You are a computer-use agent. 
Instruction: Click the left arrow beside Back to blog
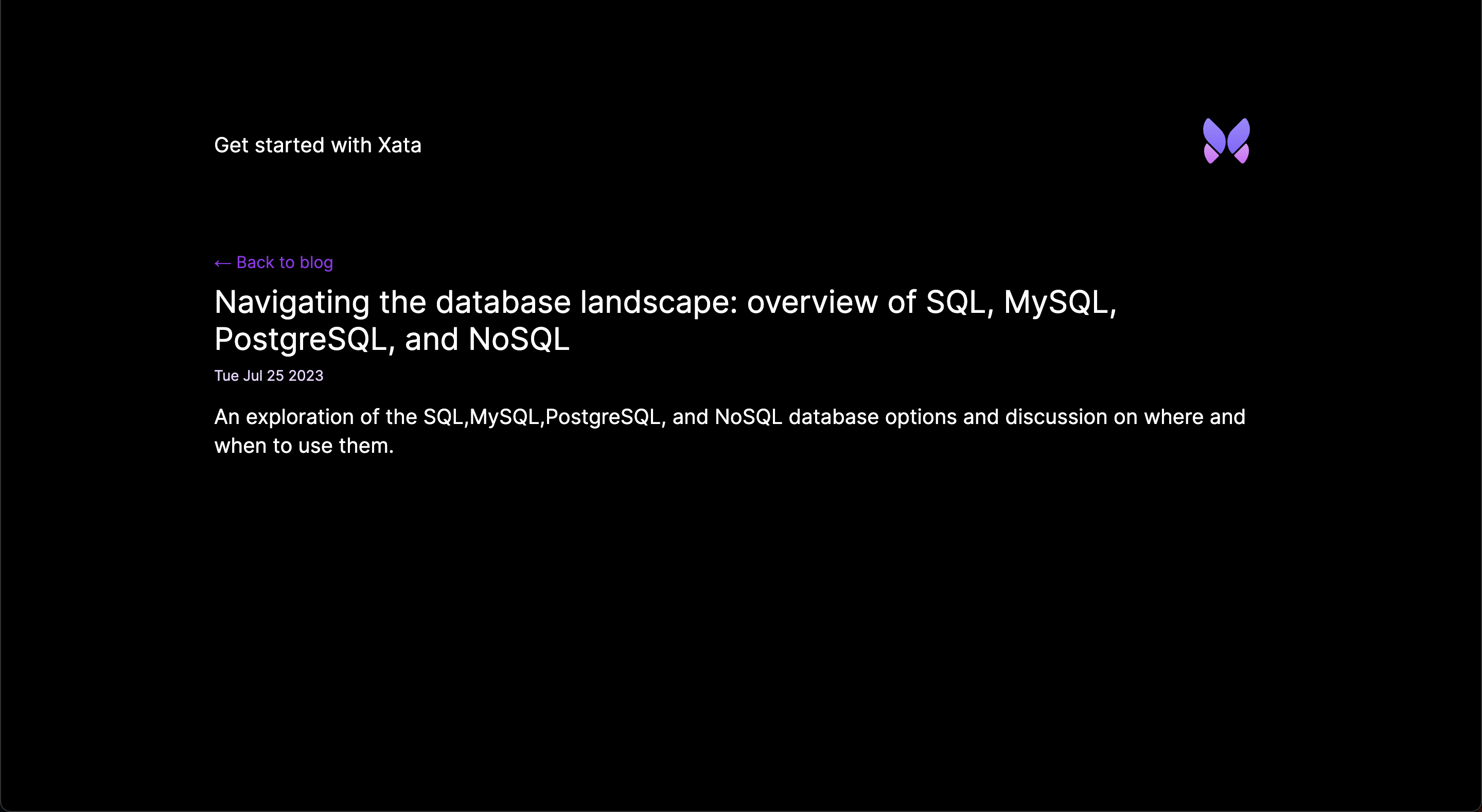(x=223, y=263)
